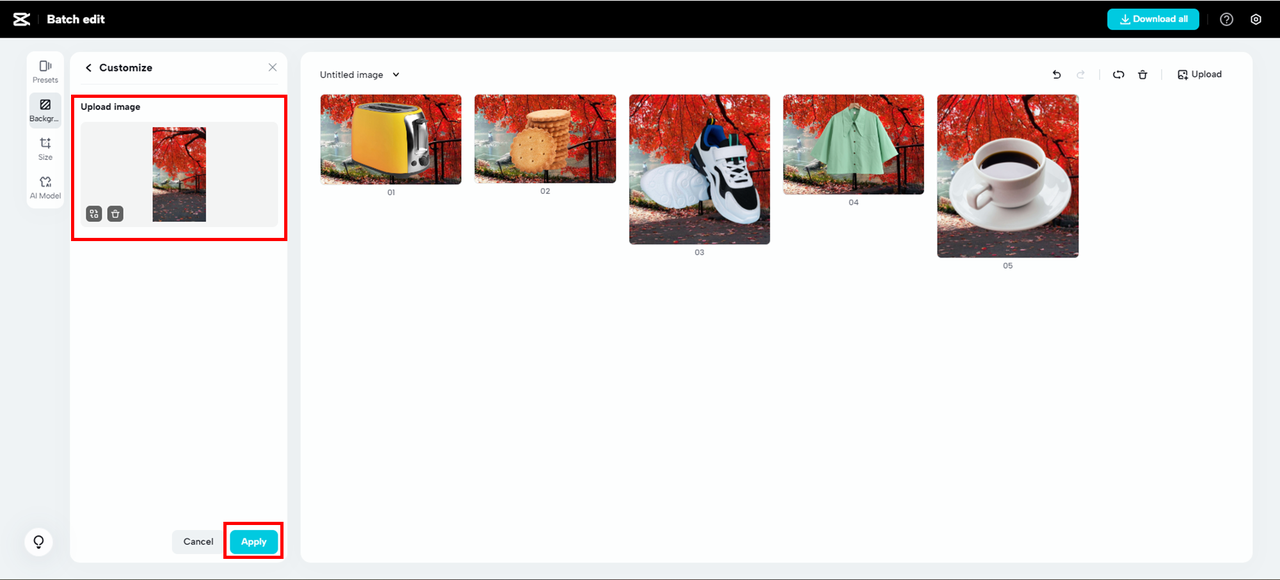Click the Upload button
This screenshot has width=1280, height=580.
[1199, 75]
